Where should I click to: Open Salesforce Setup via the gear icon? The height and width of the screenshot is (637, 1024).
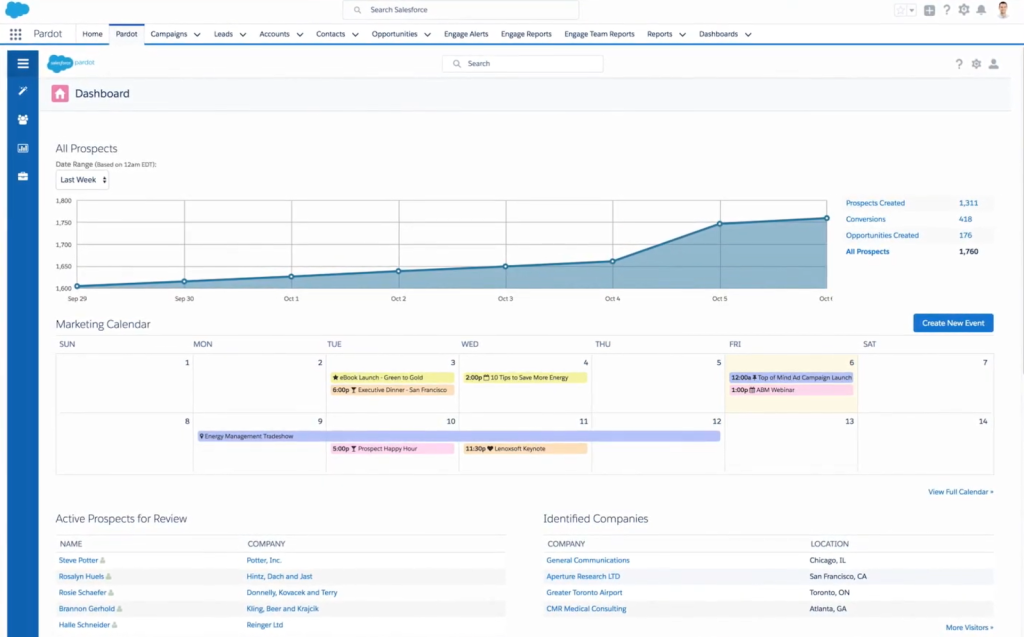(964, 10)
